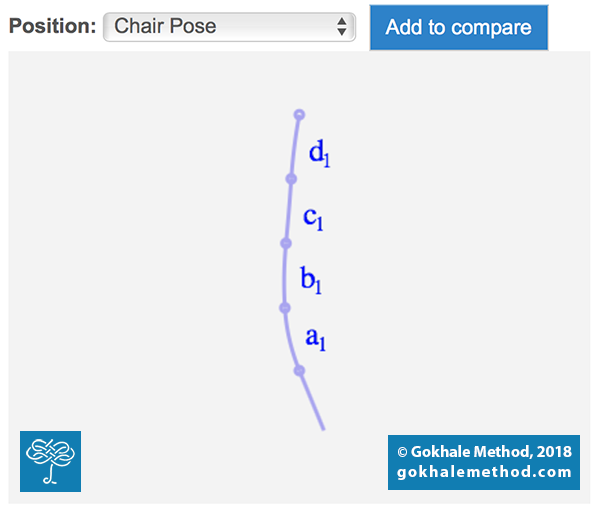Click the Gokhale Method tree logo icon
The width and height of the screenshot is (600, 507).
coord(51,461)
